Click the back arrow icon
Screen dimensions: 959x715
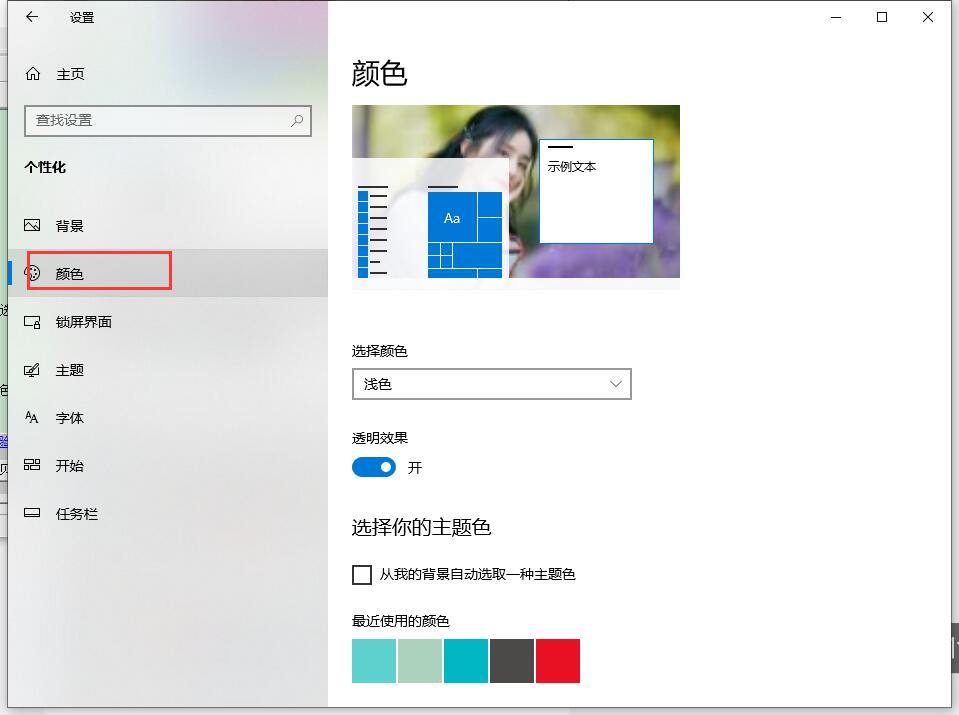[x=30, y=16]
